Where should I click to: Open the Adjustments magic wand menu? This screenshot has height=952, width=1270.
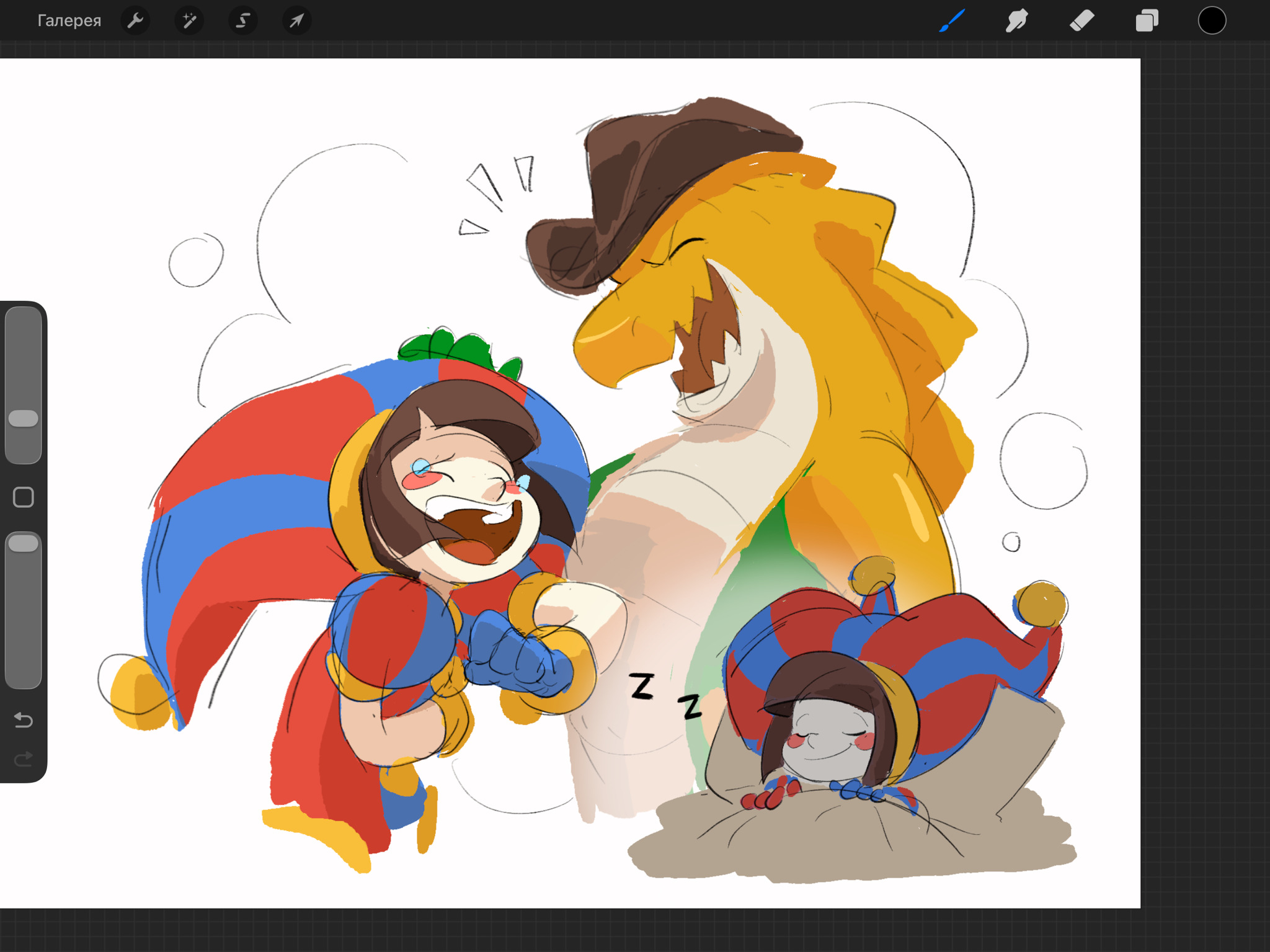coord(189,20)
